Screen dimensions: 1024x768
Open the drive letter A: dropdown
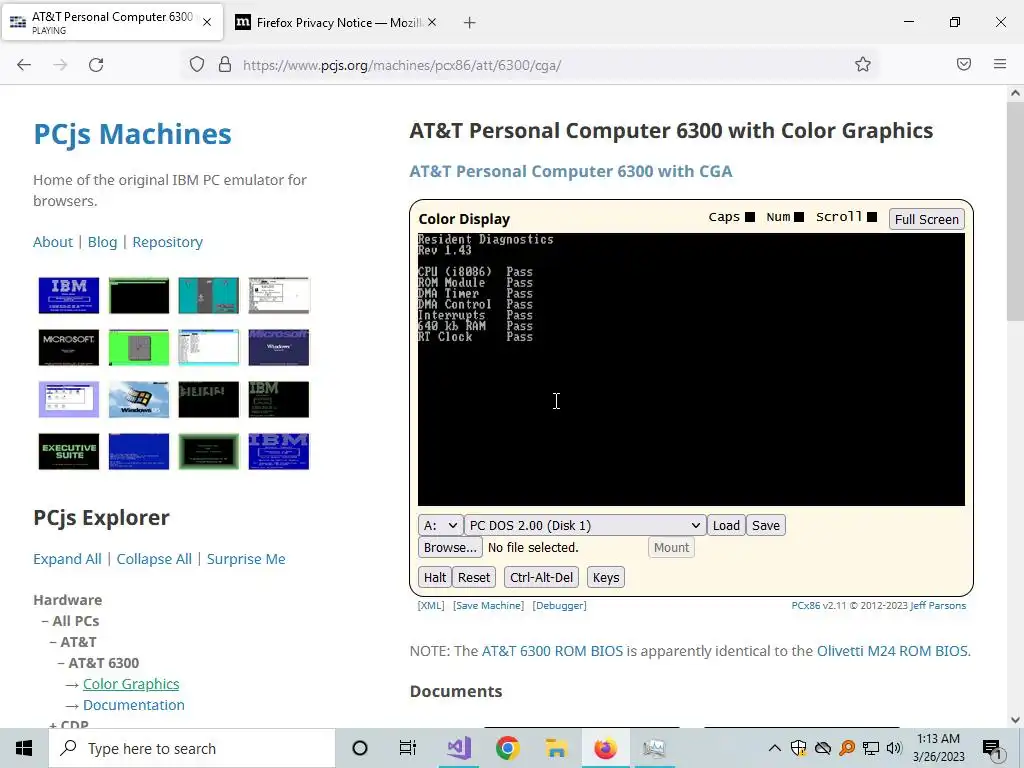click(x=440, y=526)
